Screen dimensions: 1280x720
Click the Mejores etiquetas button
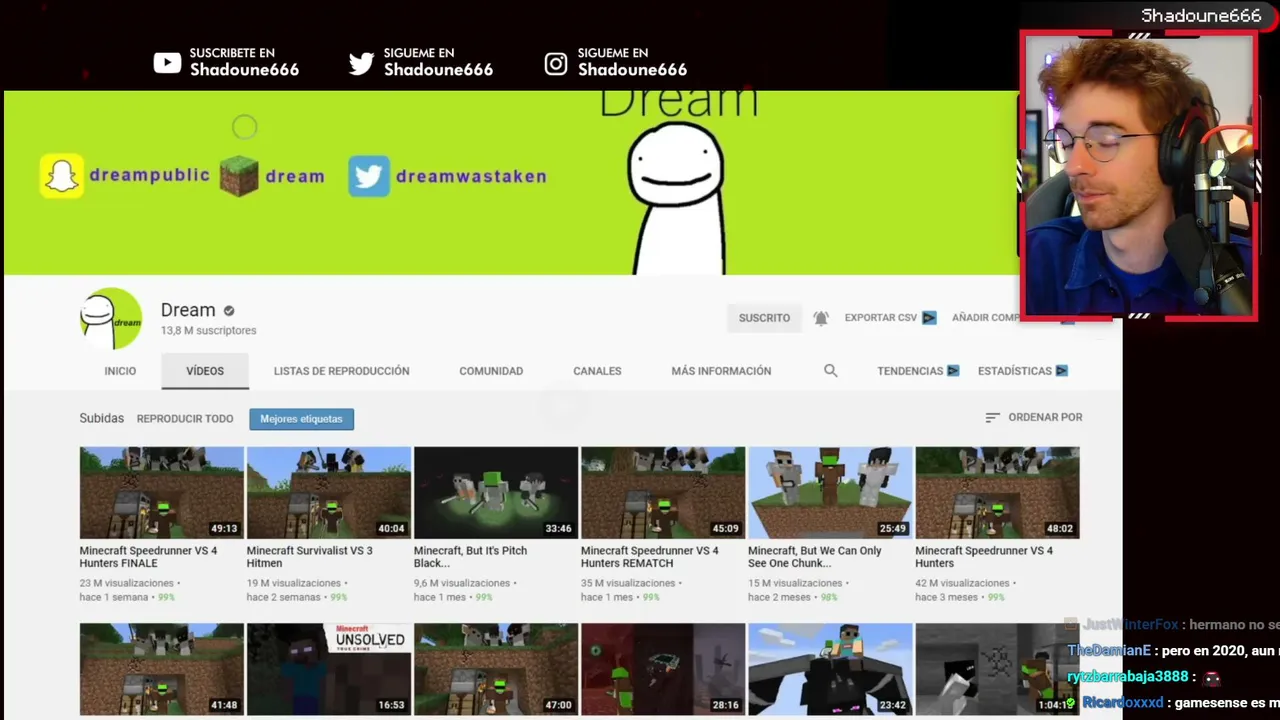301,419
